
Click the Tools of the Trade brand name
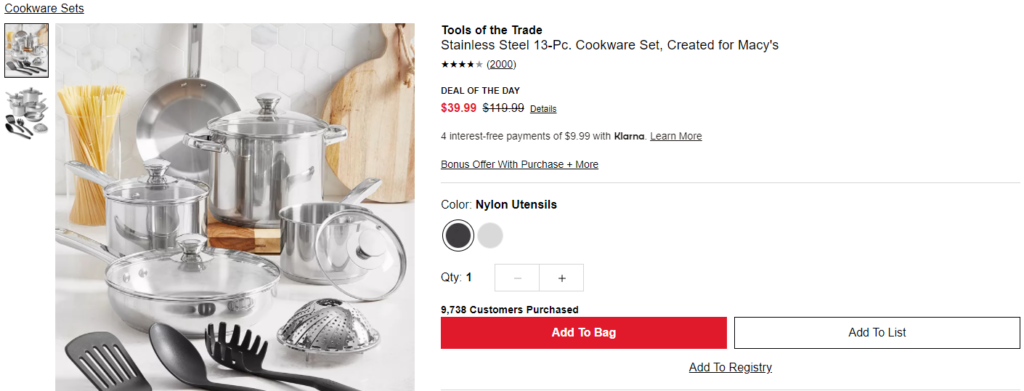[492, 30]
